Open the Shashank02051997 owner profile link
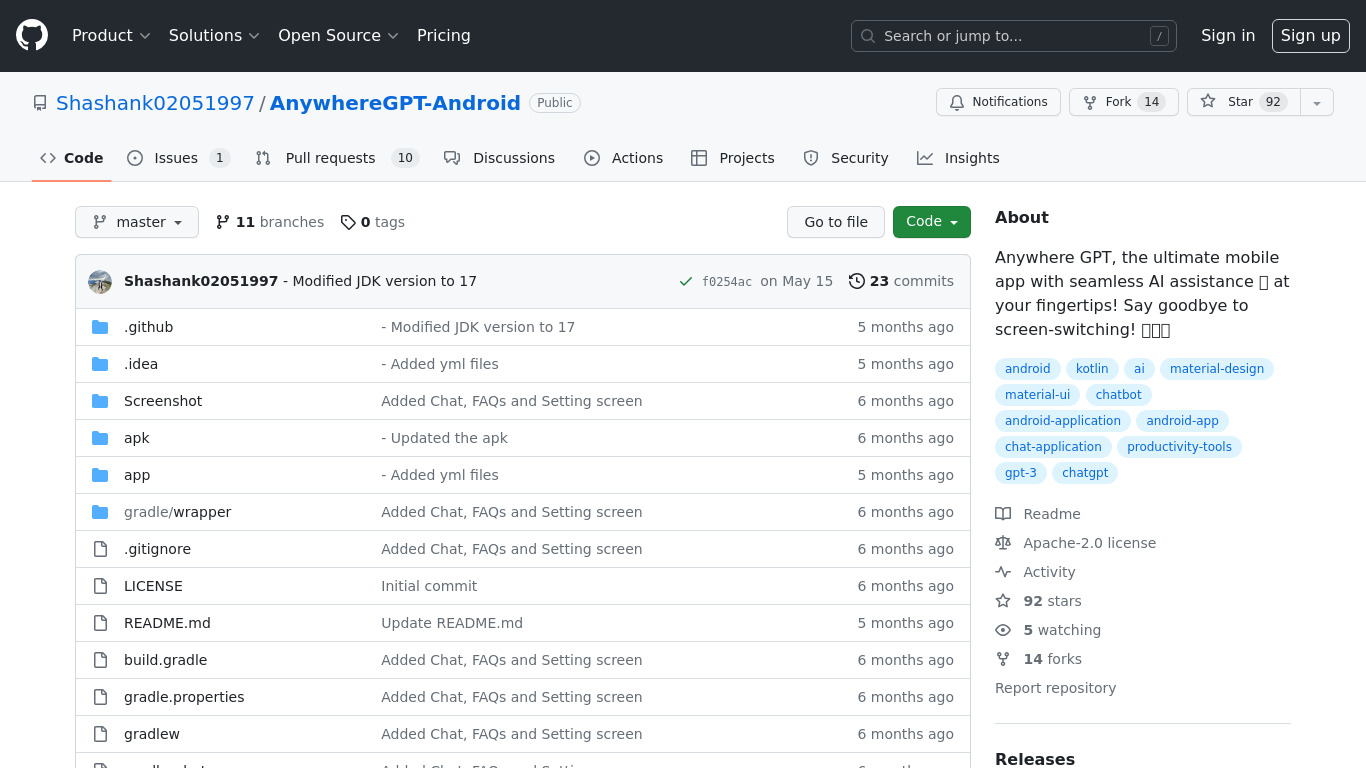 155,103
